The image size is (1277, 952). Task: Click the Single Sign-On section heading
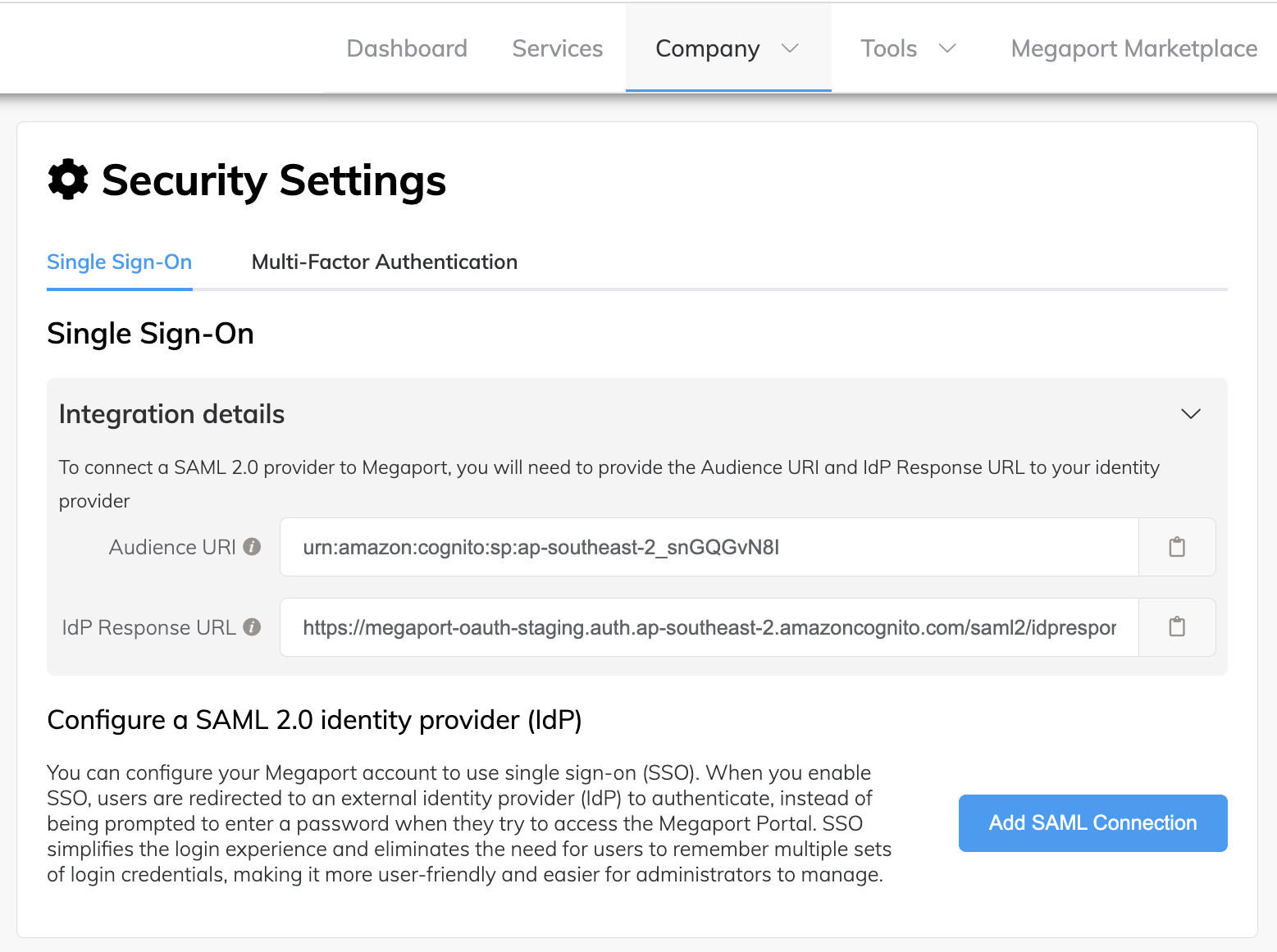(150, 334)
